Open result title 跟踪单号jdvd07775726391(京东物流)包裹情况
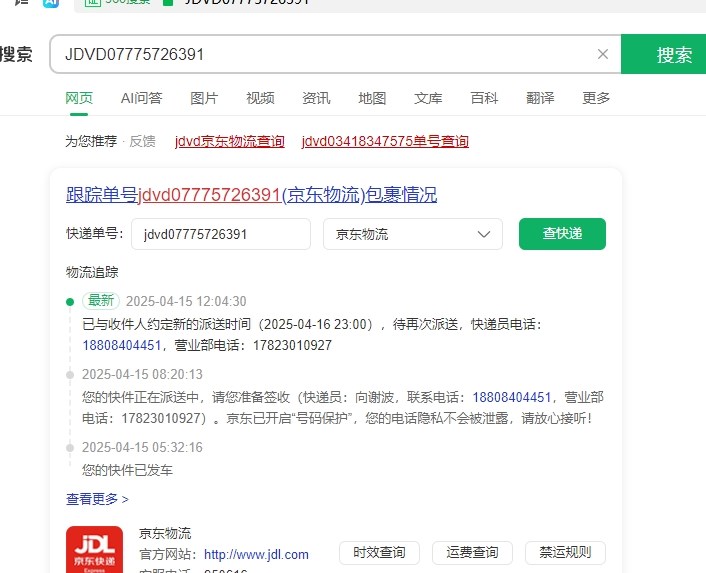 tap(251, 195)
